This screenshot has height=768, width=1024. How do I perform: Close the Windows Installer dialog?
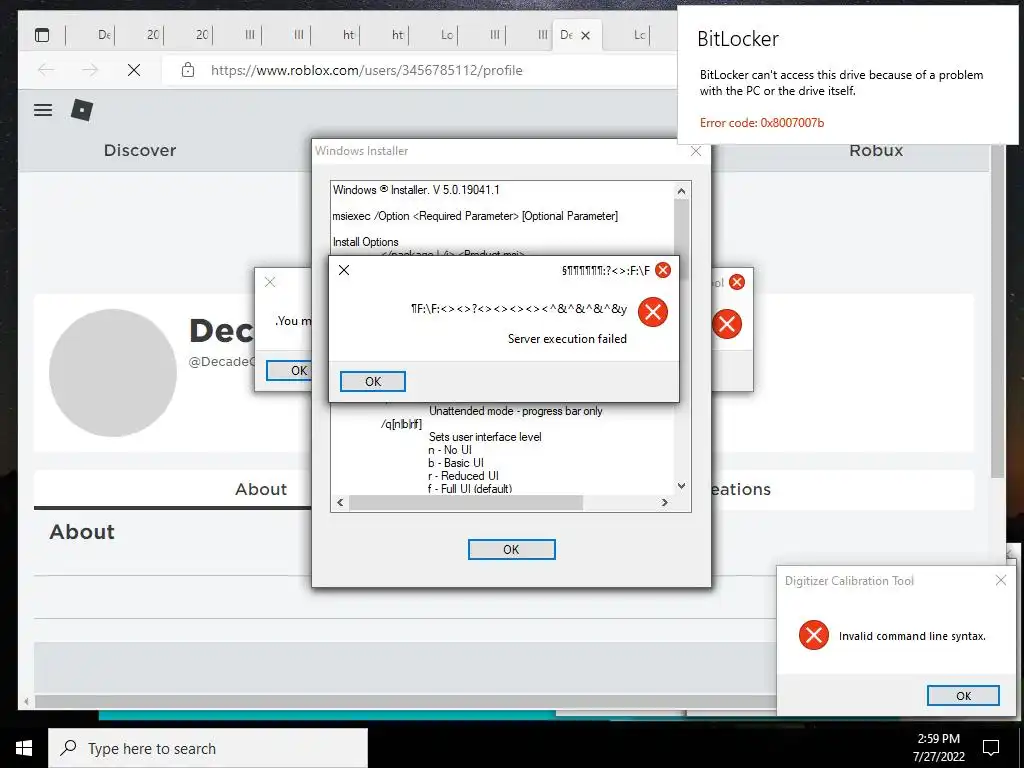tap(696, 152)
